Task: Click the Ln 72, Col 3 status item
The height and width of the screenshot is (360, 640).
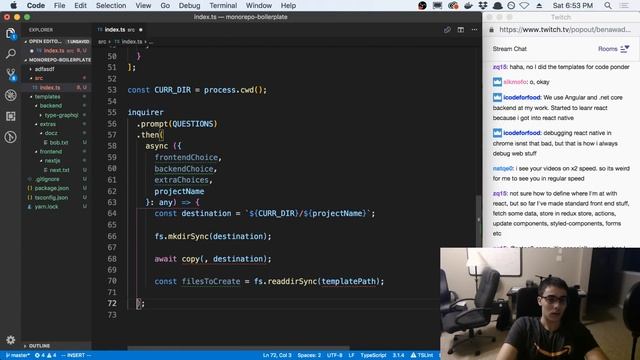Action: [x=277, y=355]
